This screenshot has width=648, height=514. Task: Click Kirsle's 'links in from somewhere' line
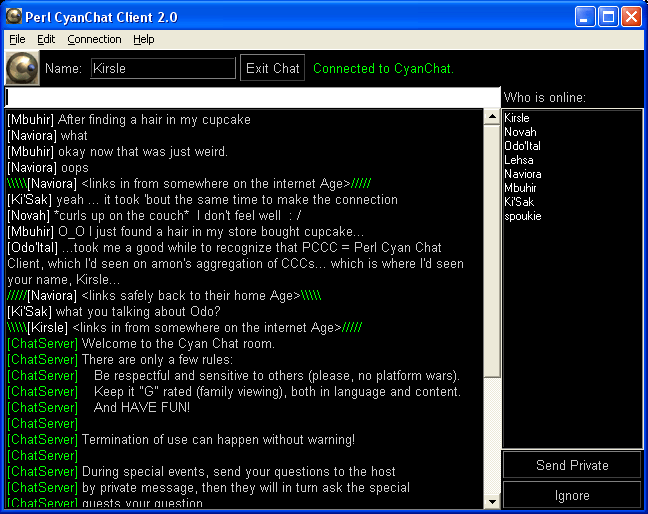tap(185, 328)
